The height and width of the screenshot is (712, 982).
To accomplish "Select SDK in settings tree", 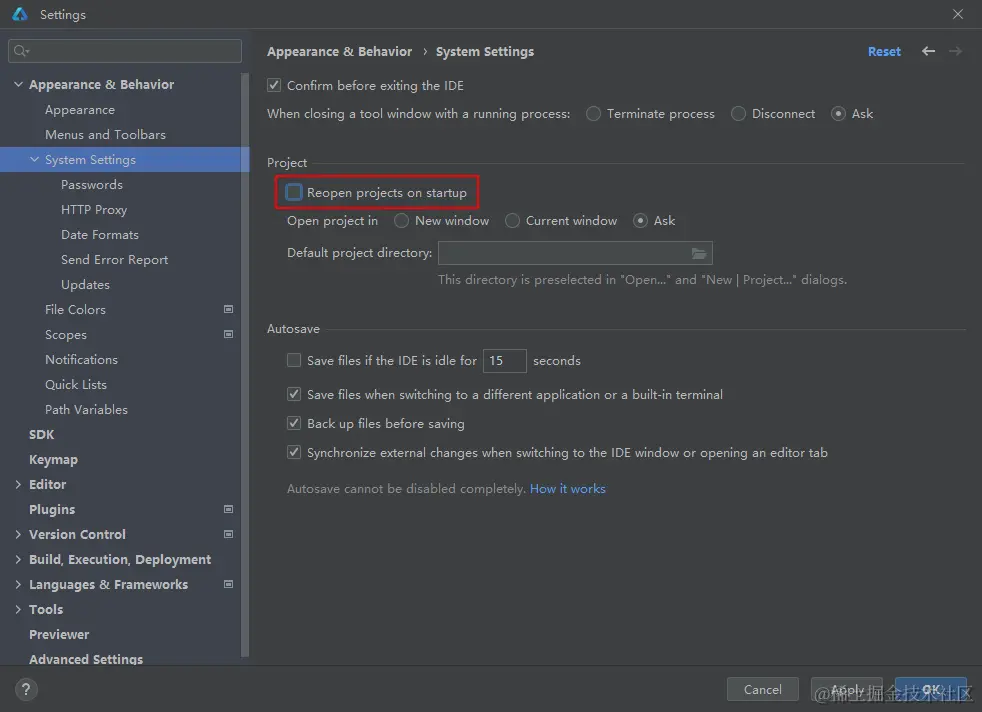I will 41,434.
